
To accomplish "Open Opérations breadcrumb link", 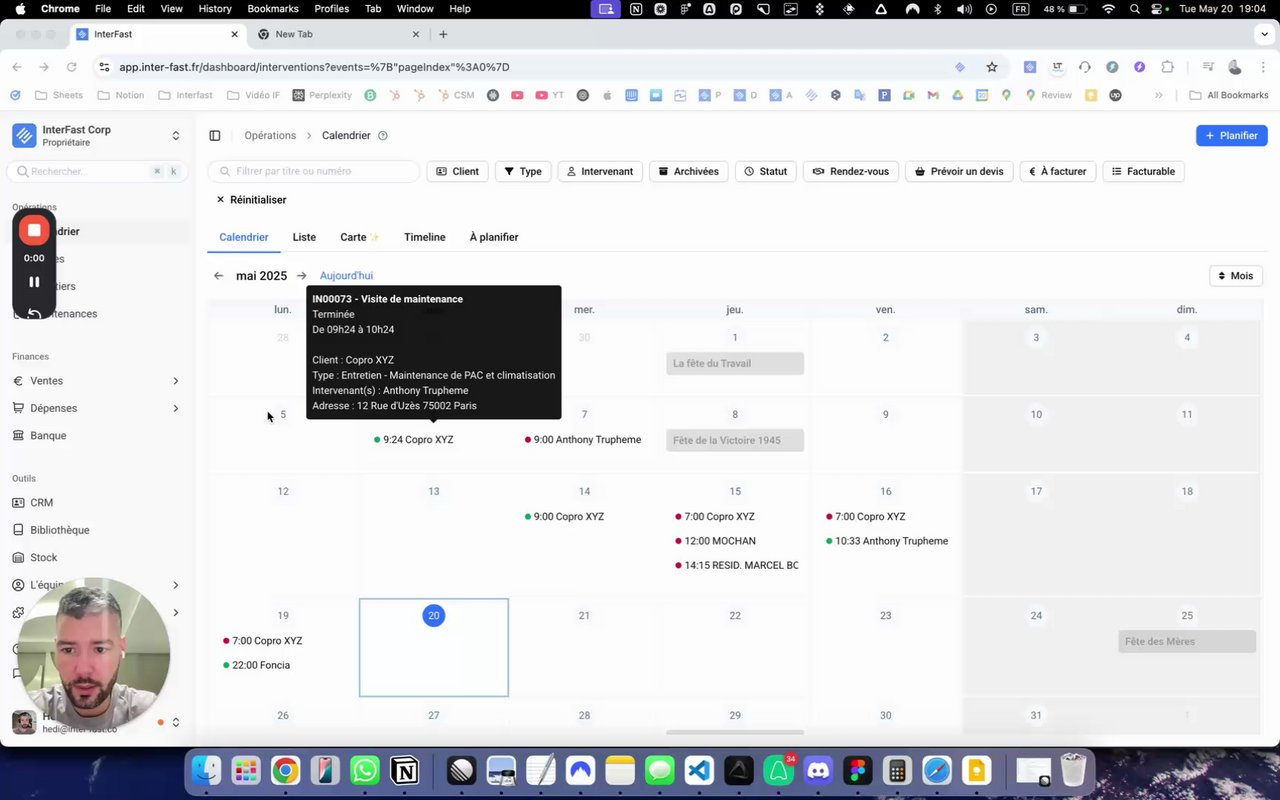I will [x=270, y=135].
